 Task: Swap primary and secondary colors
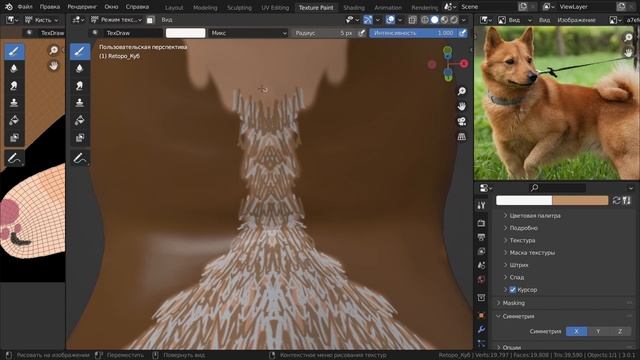616,200
